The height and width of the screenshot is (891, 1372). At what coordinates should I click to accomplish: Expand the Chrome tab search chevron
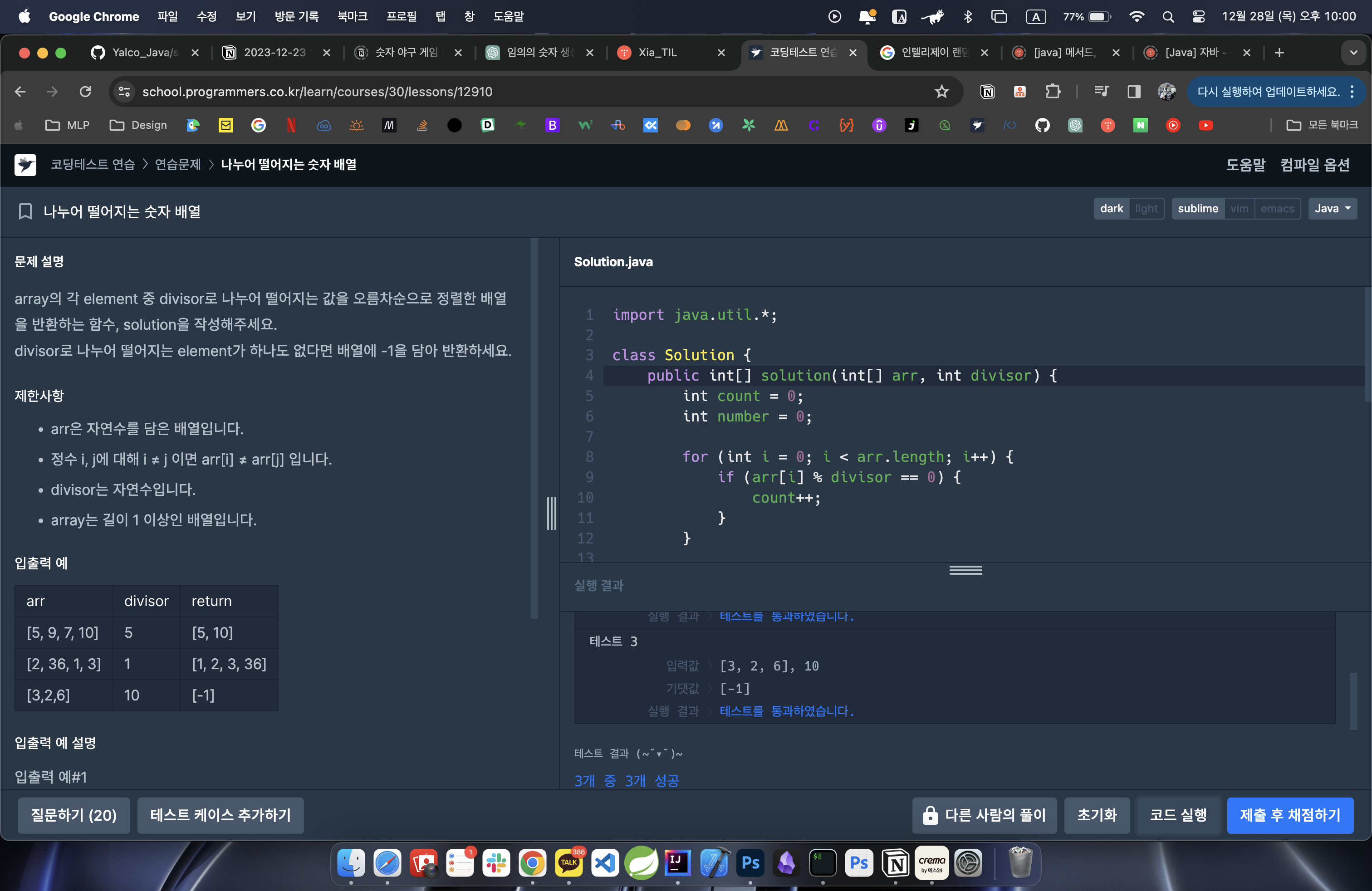coord(1353,53)
